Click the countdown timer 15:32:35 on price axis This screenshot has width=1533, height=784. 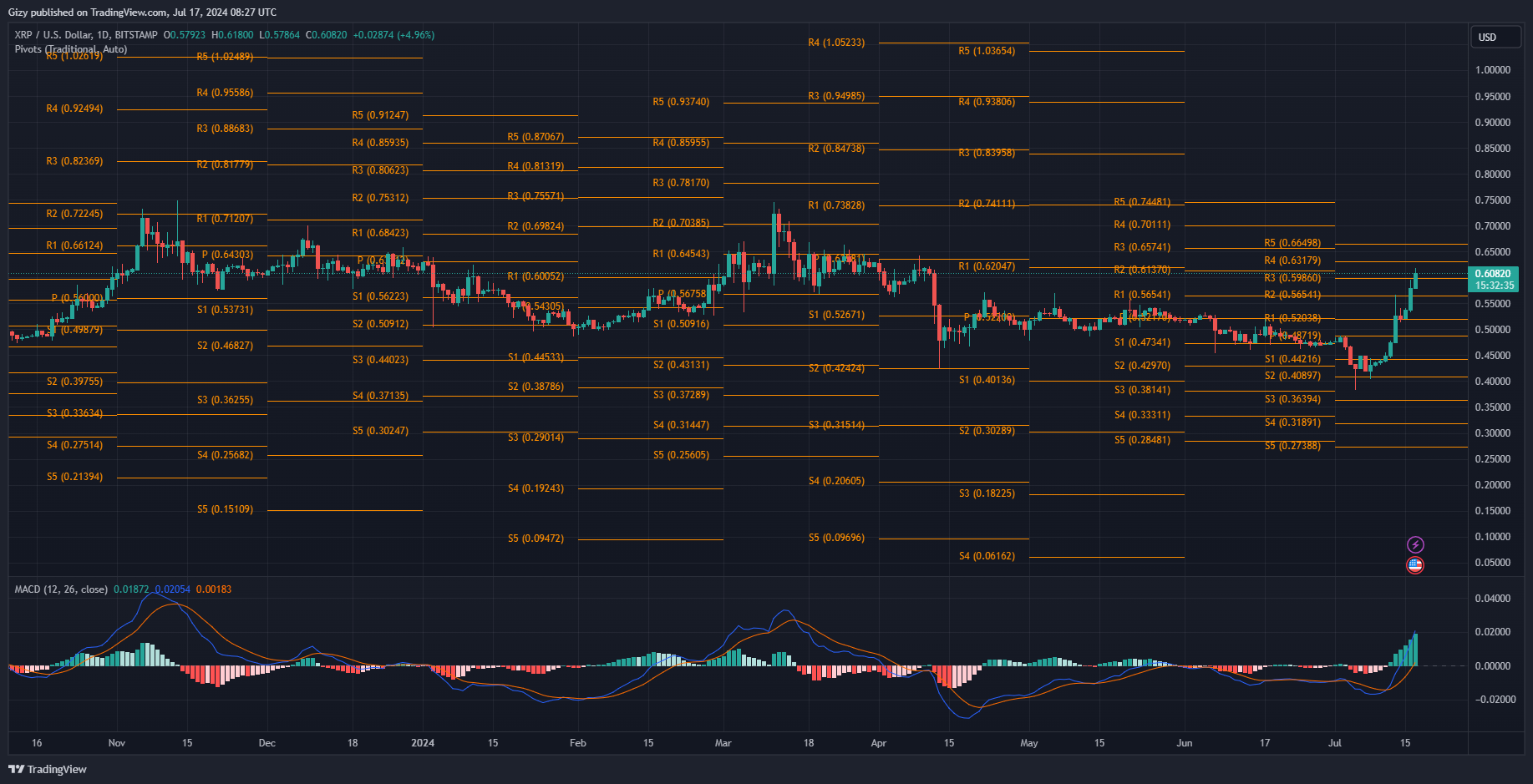[x=1493, y=286]
